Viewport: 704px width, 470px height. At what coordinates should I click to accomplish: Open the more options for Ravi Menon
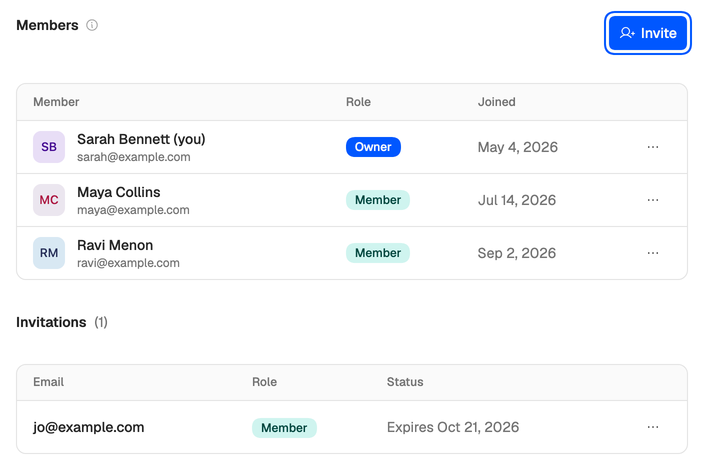[653, 253]
